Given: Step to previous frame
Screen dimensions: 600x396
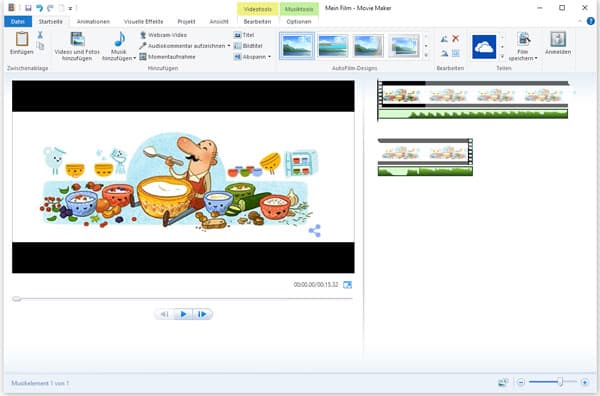Looking at the screenshot, I should [165, 314].
